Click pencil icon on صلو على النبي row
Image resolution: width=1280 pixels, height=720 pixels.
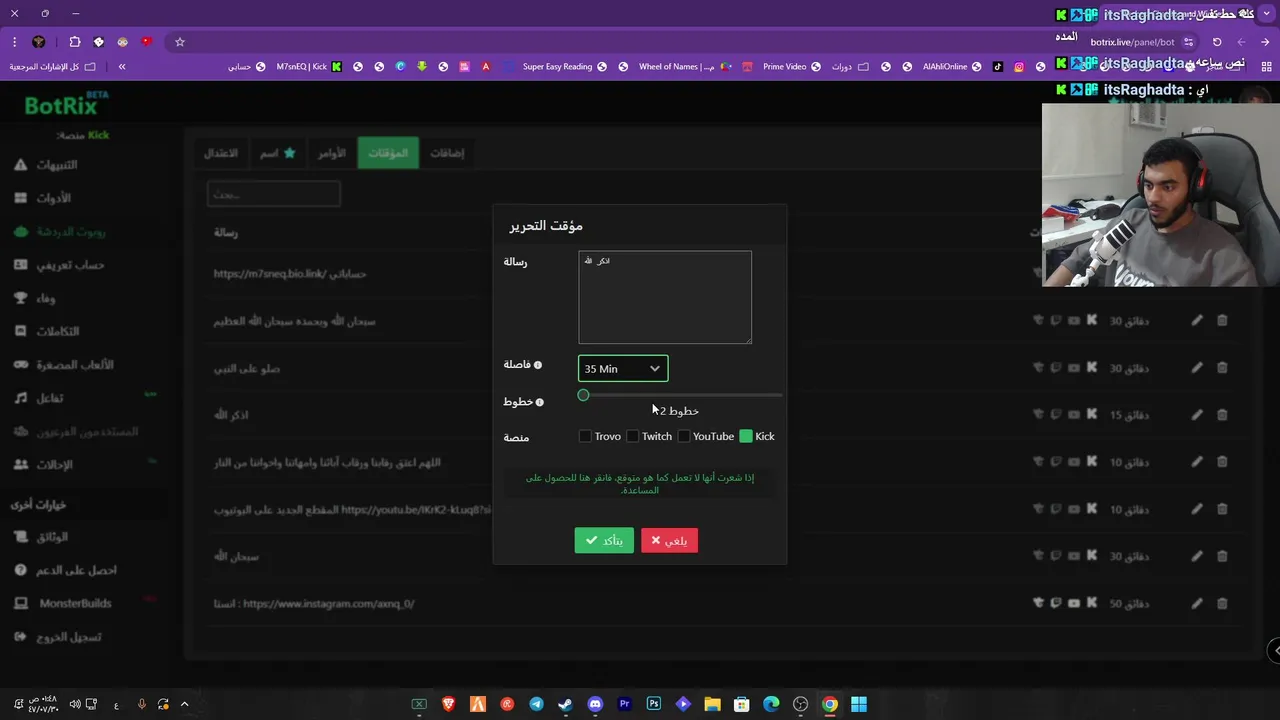pyautogui.click(x=1197, y=368)
